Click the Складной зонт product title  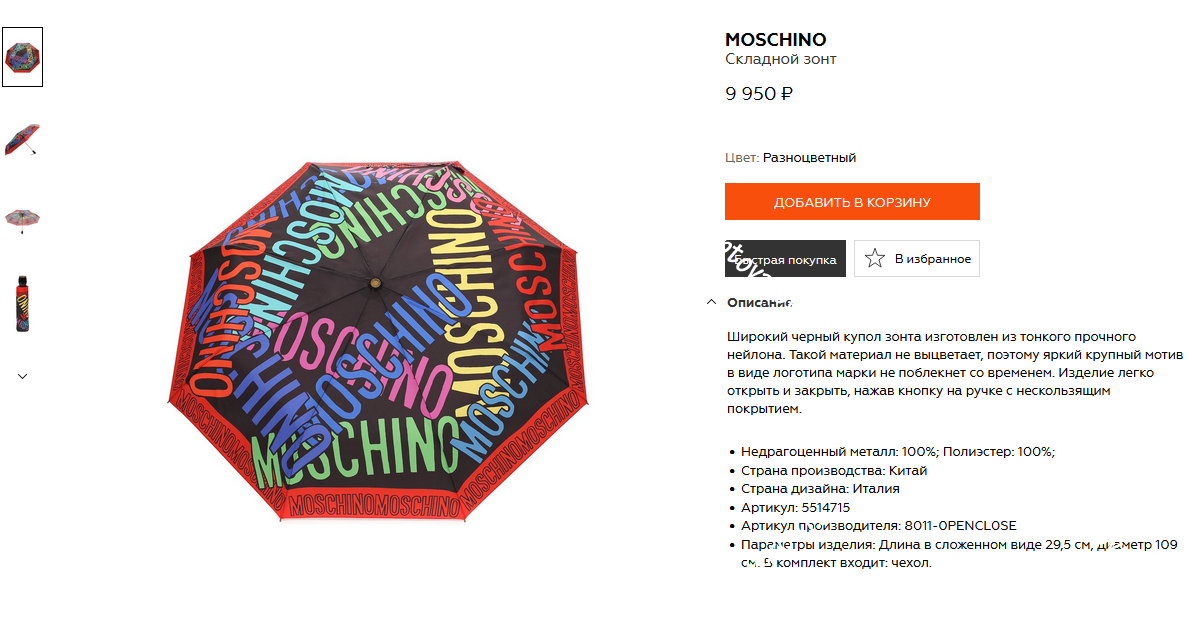coord(780,59)
